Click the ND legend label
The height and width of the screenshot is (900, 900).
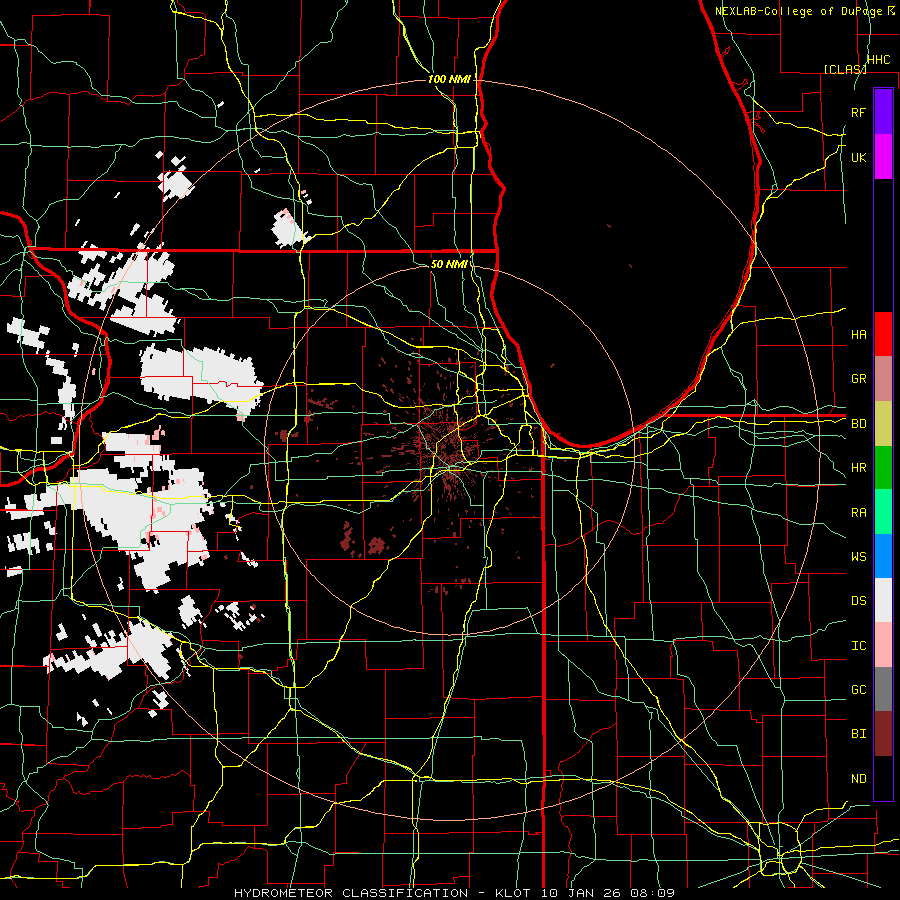point(858,778)
